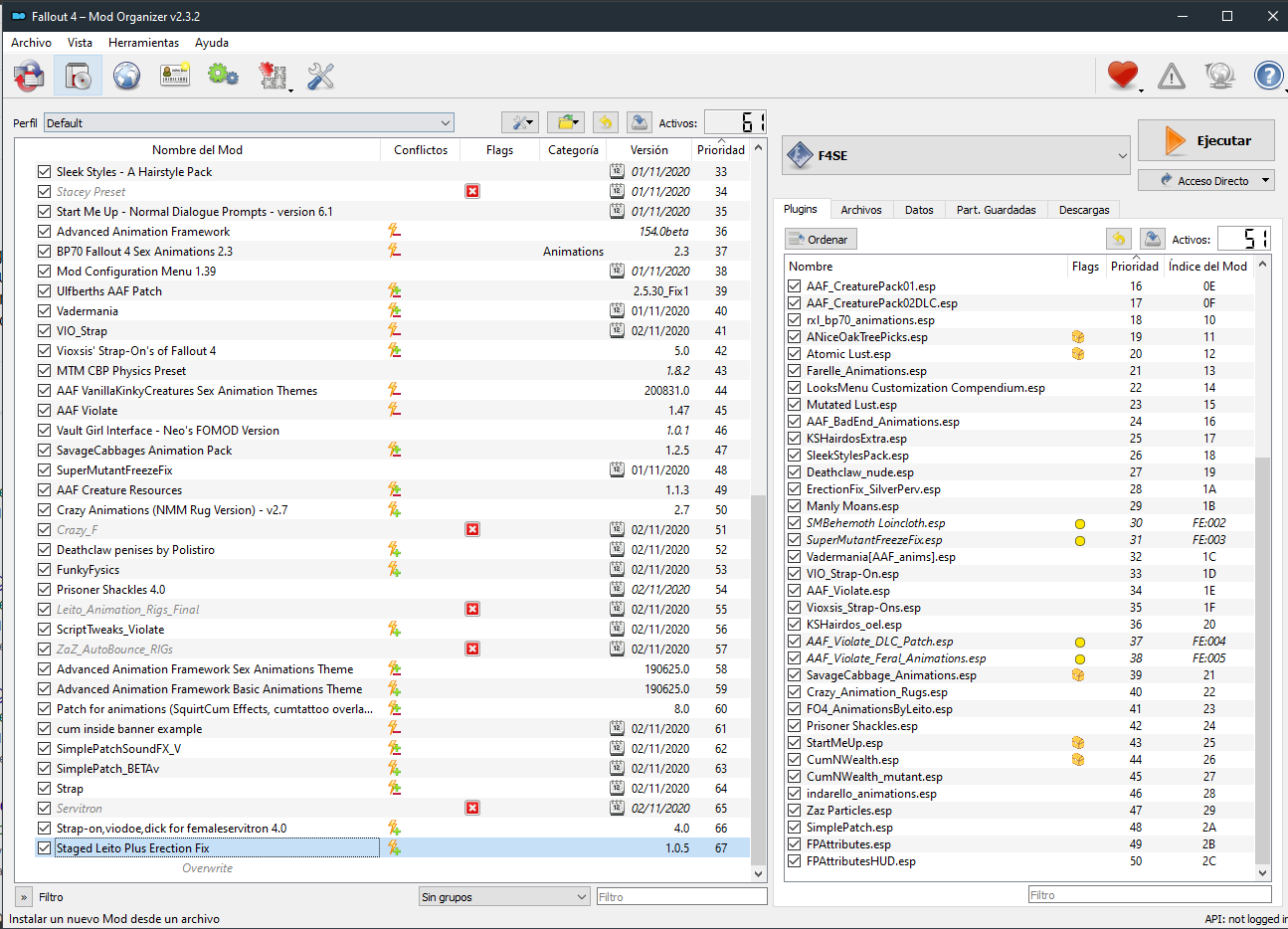Click restore backup icon above mod list

coord(605,122)
